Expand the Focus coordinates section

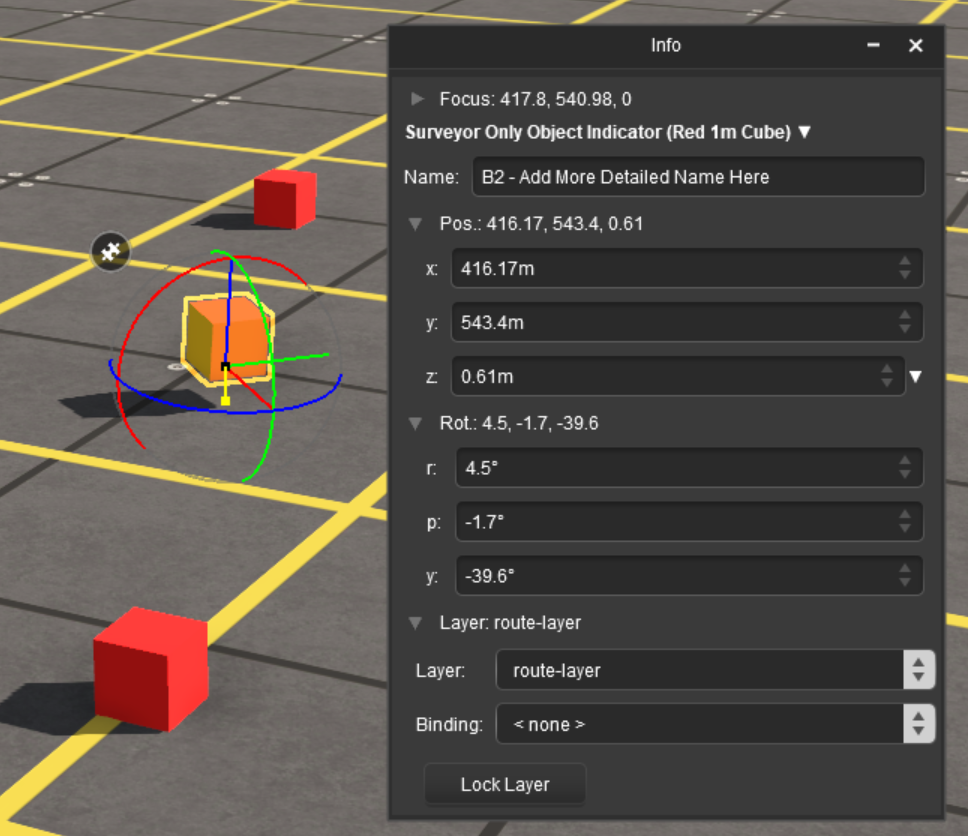417,99
